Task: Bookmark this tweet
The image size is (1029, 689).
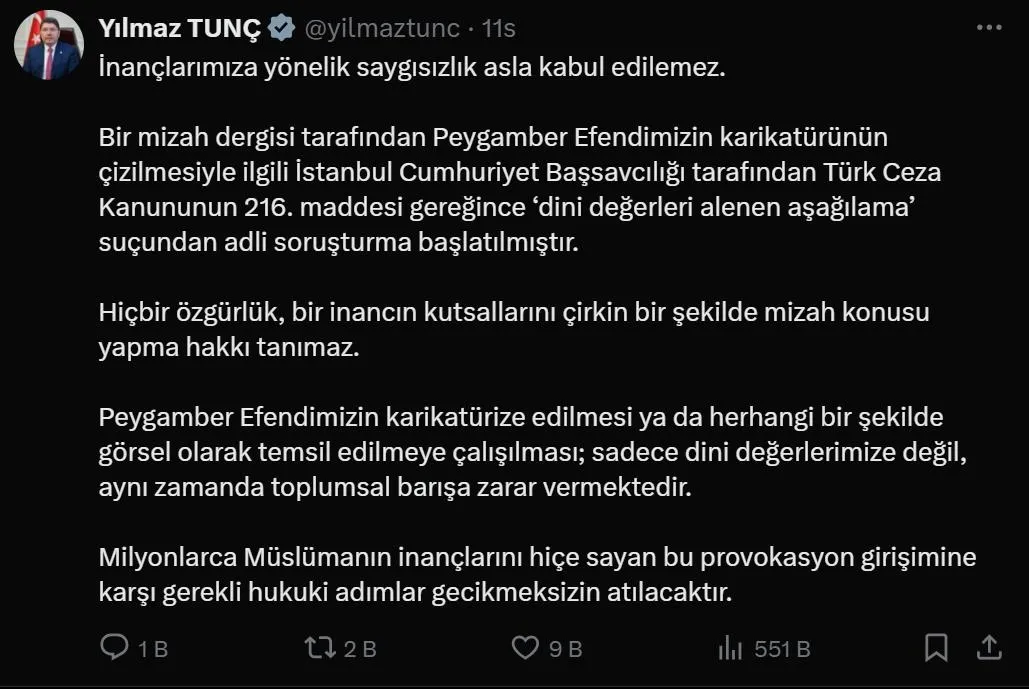Action: [x=936, y=647]
